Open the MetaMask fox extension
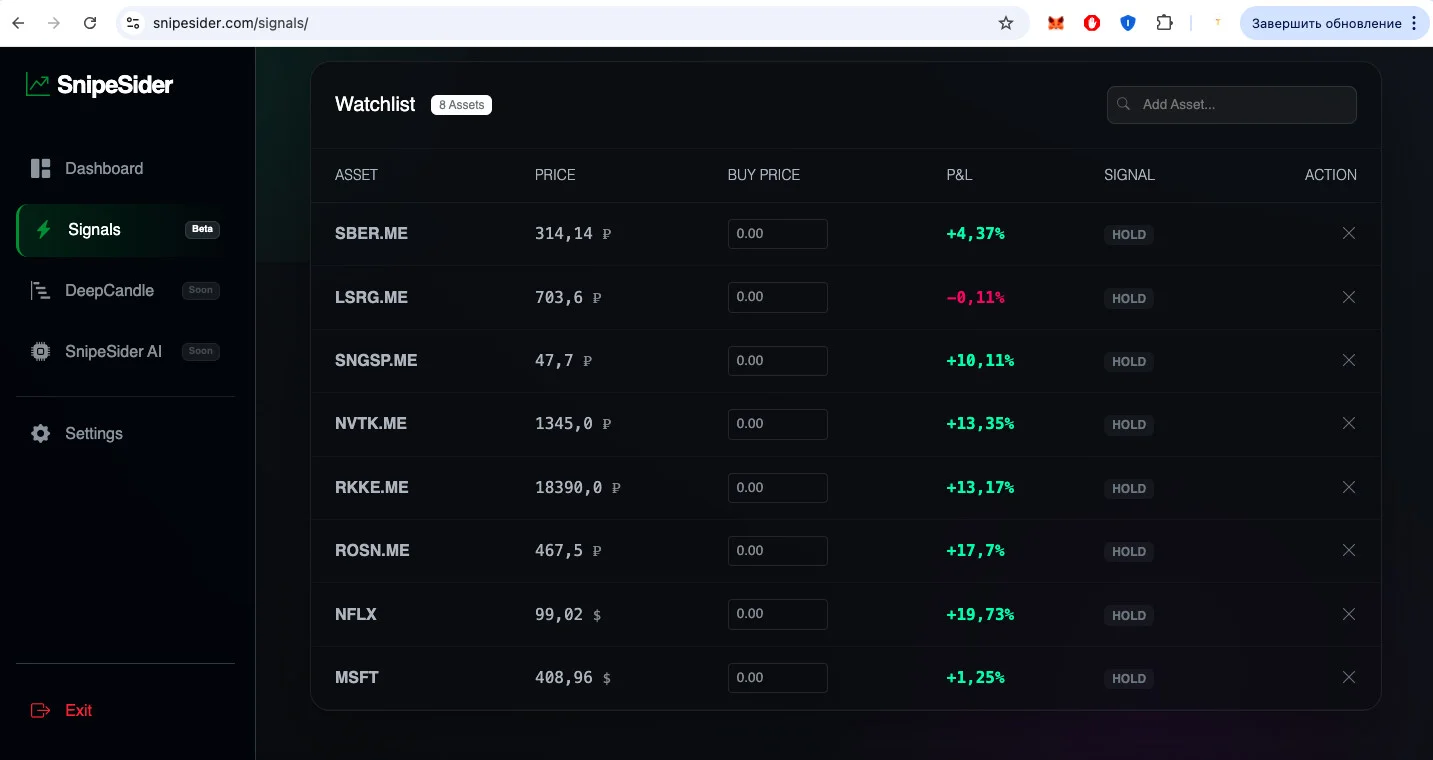The height and width of the screenshot is (760, 1433). 1056,23
